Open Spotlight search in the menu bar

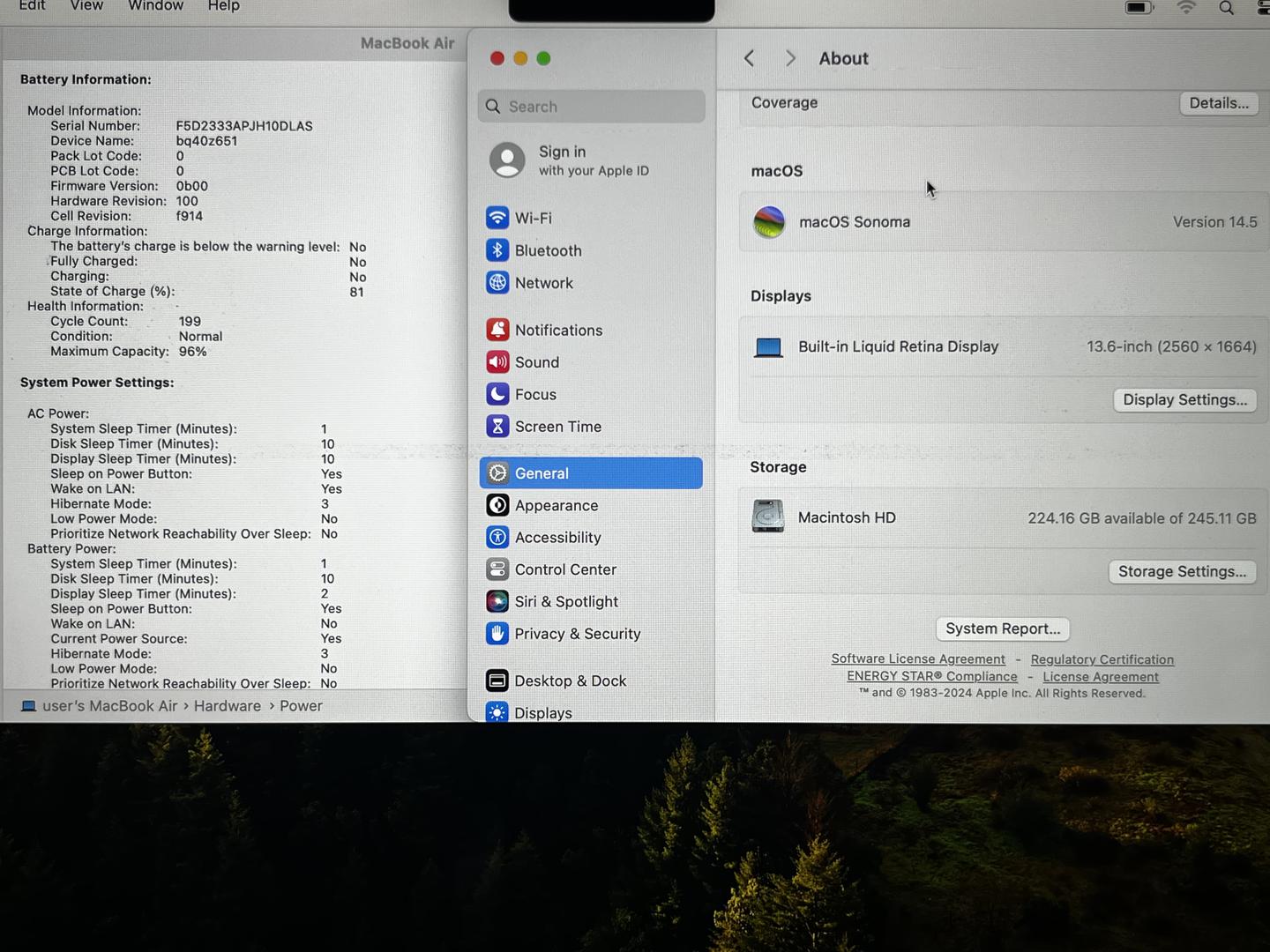coord(1226,8)
